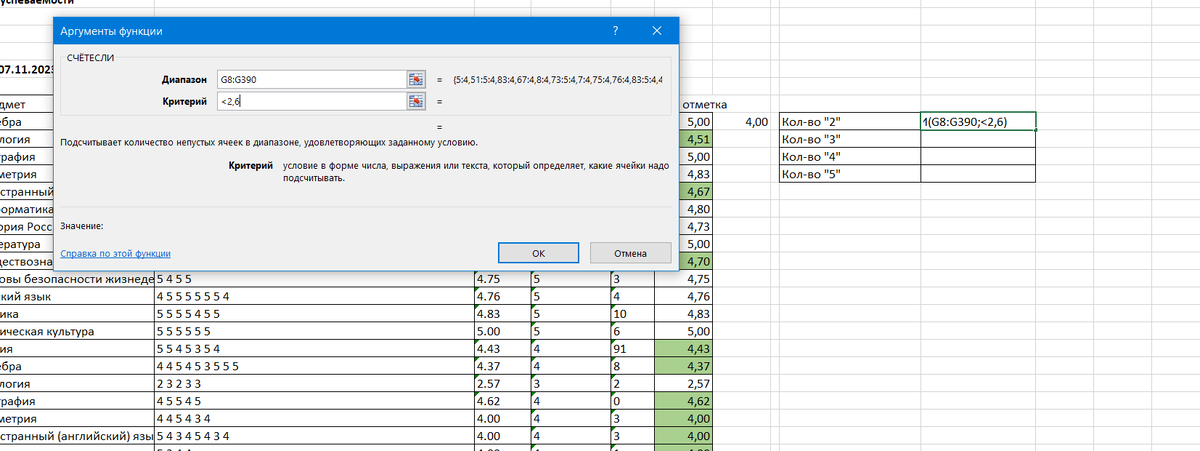Select the cell containing count 10
Screen dimensions: 1200x451
pyautogui.click(x=632, y=314)
